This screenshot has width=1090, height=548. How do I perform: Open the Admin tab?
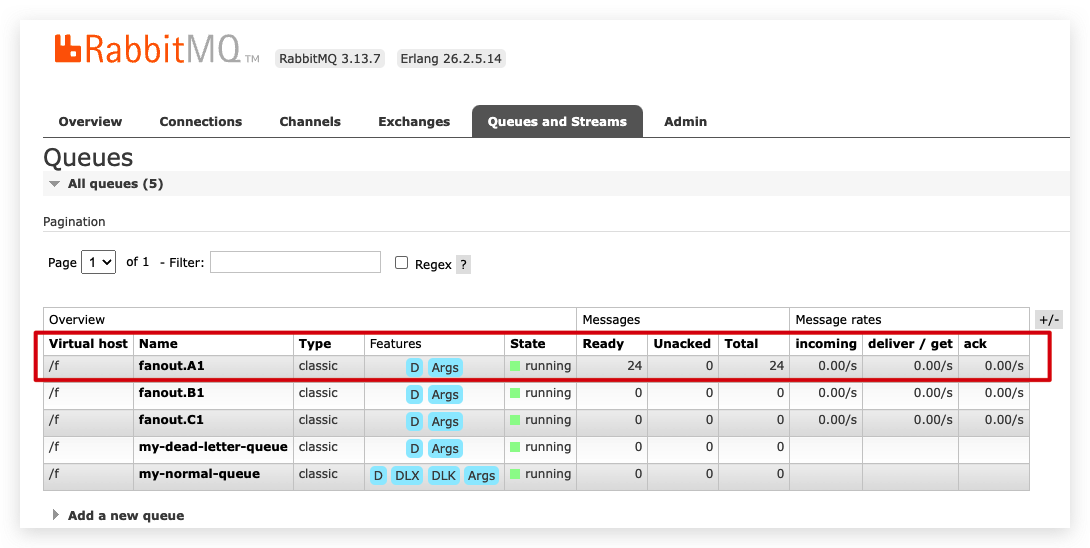(685, 122)
